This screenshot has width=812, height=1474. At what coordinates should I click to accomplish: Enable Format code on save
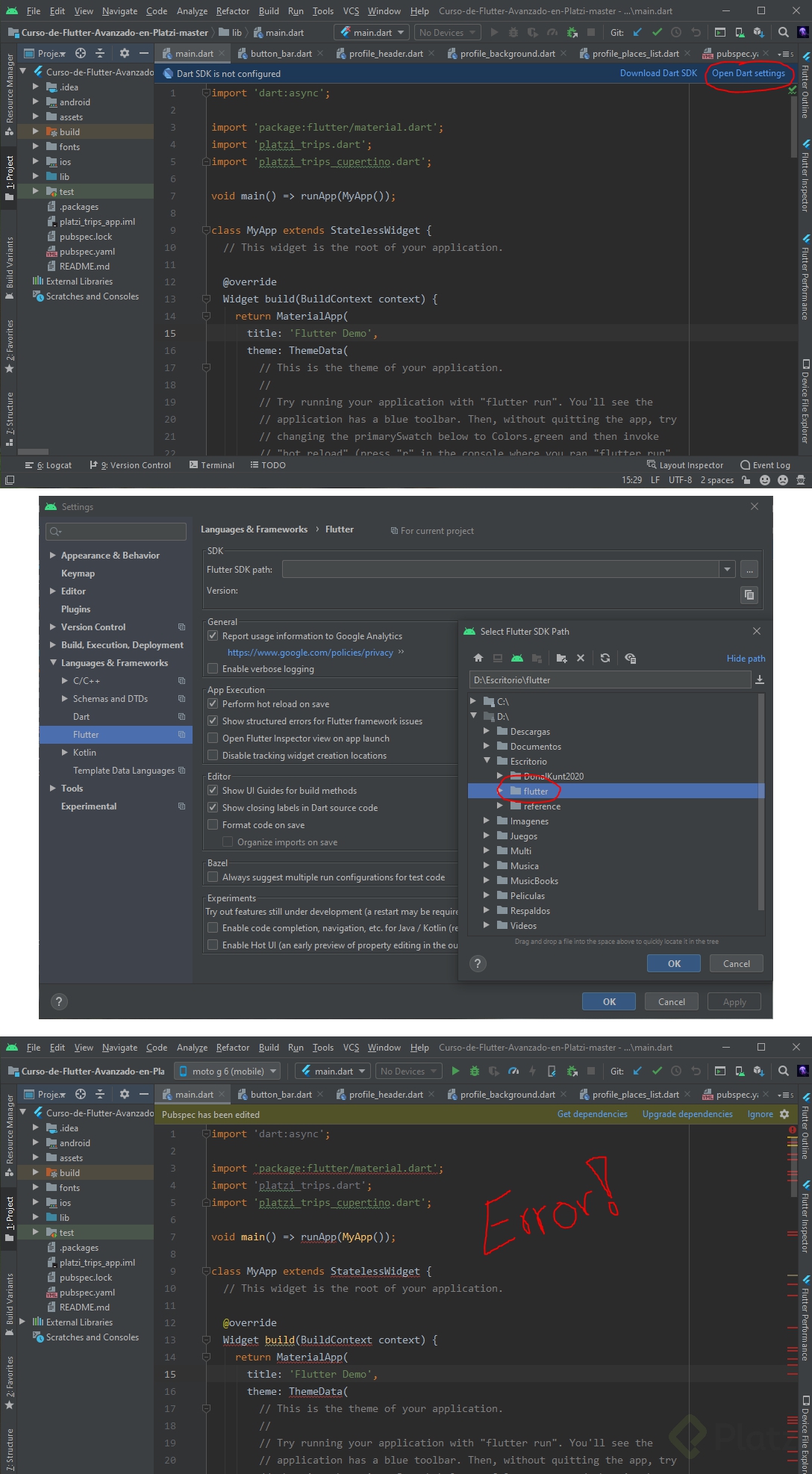click(x=213, y=824)
